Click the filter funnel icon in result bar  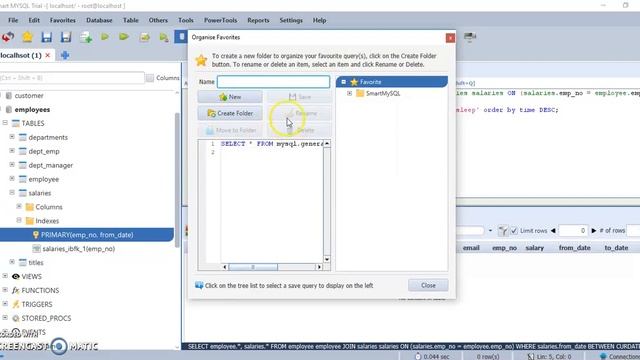tap(503, 231)
